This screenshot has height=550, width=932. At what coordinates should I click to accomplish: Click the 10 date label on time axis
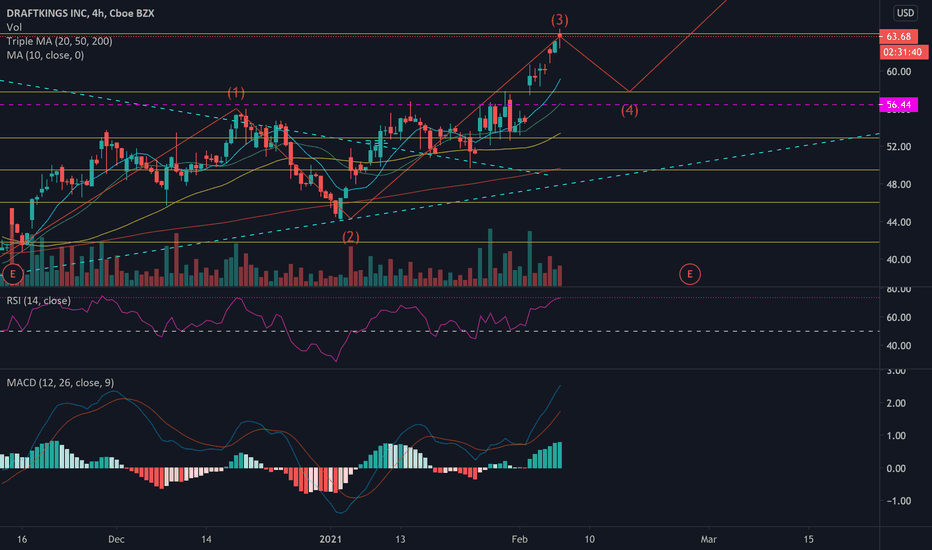589,539
